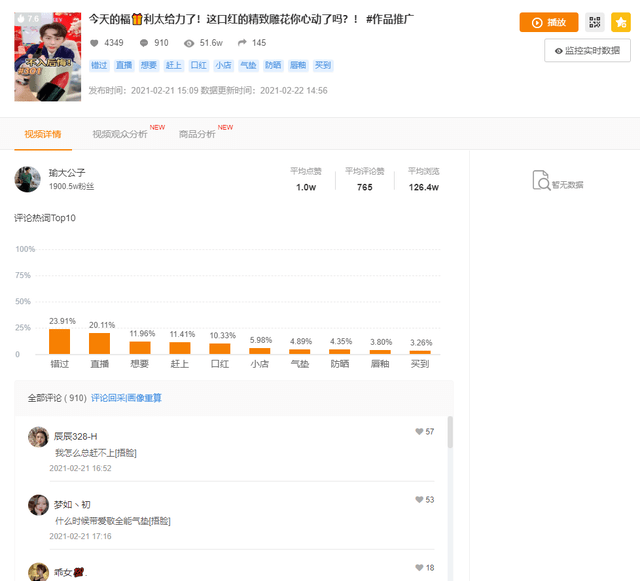Click the 口红 keyword tag
640x581 pixels.
(199, 65)
